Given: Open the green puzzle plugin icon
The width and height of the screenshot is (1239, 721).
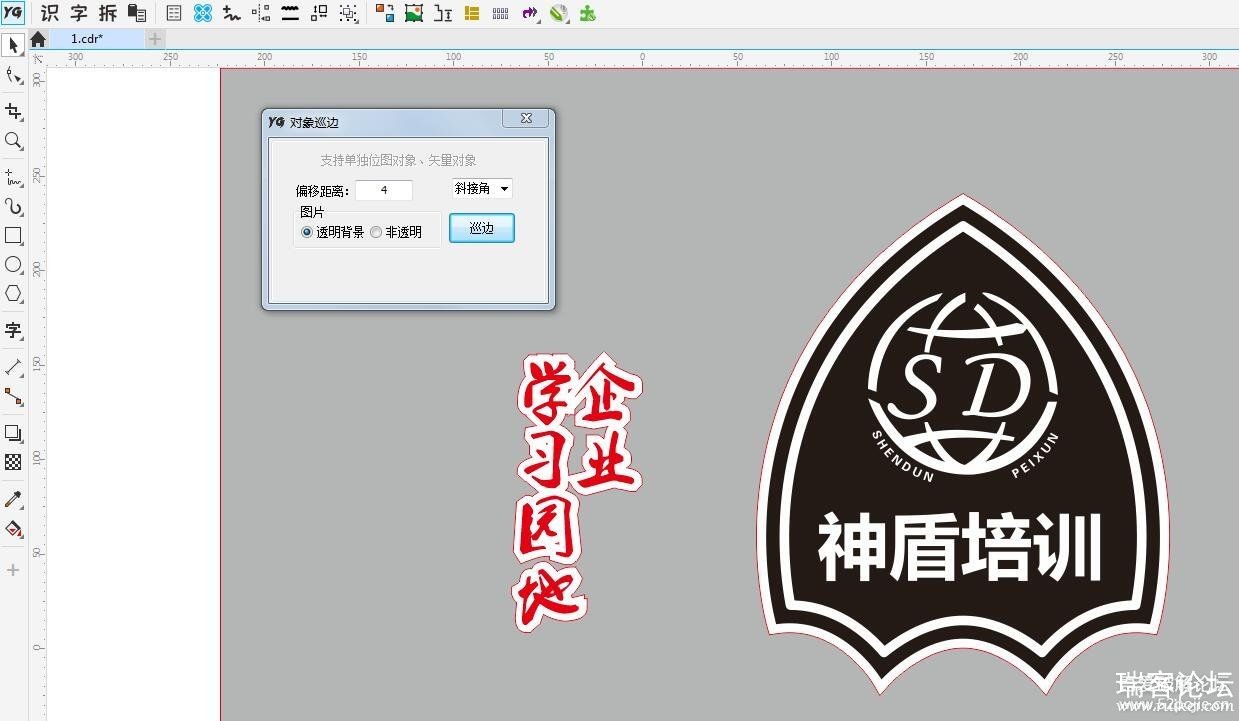Looking at the screenshot, I should pos(588,13).
